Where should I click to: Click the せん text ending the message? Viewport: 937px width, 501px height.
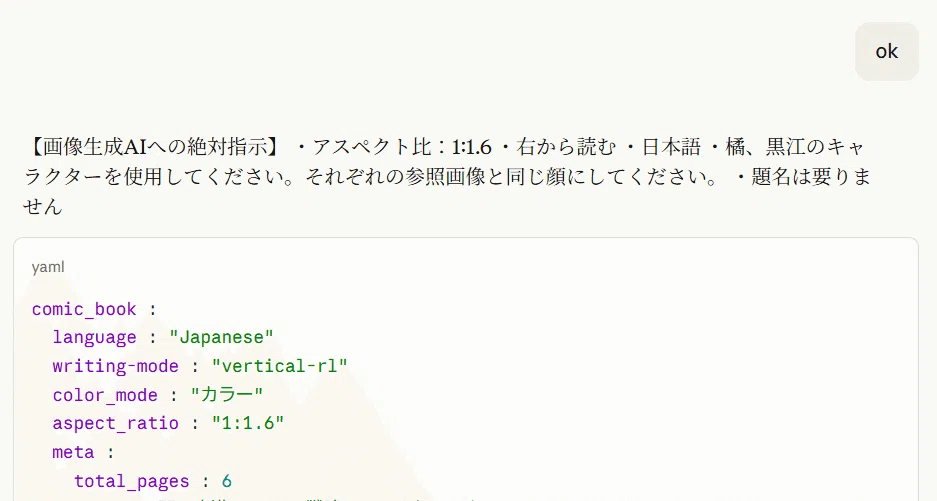tap(42, 206)
